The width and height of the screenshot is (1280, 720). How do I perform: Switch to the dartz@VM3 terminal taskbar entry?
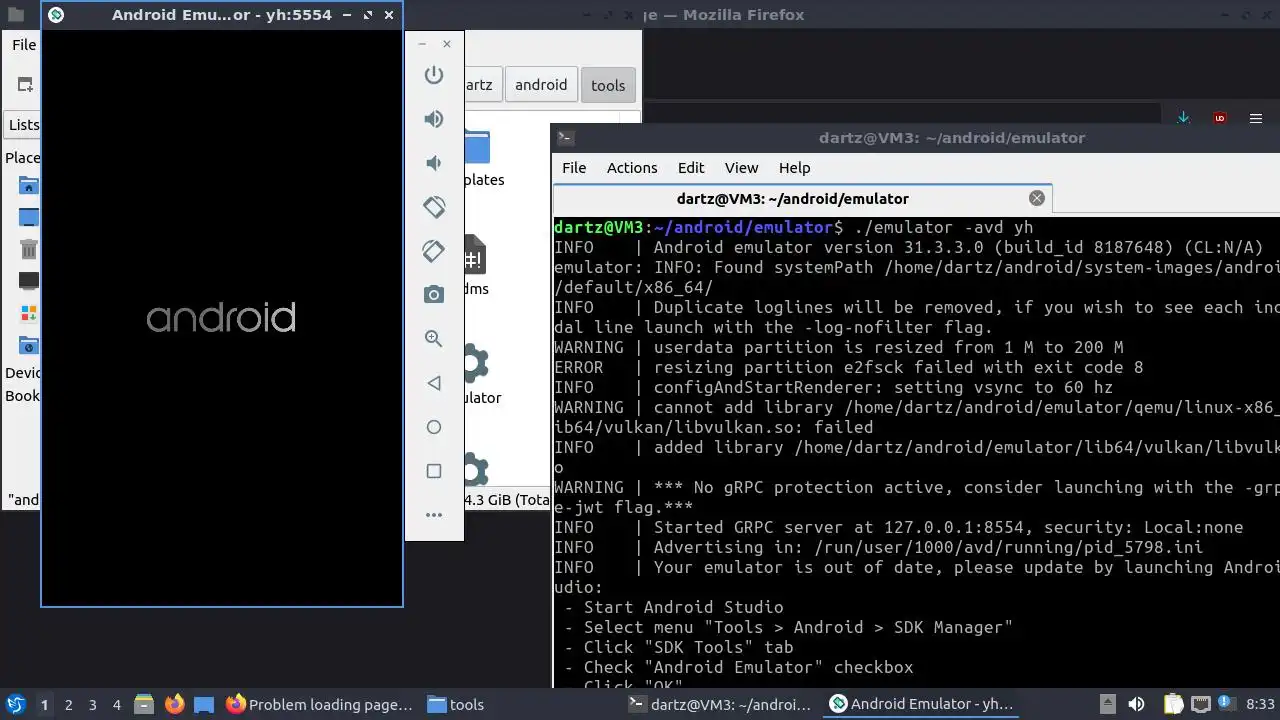pyautogui.click(x=721, y=704)
